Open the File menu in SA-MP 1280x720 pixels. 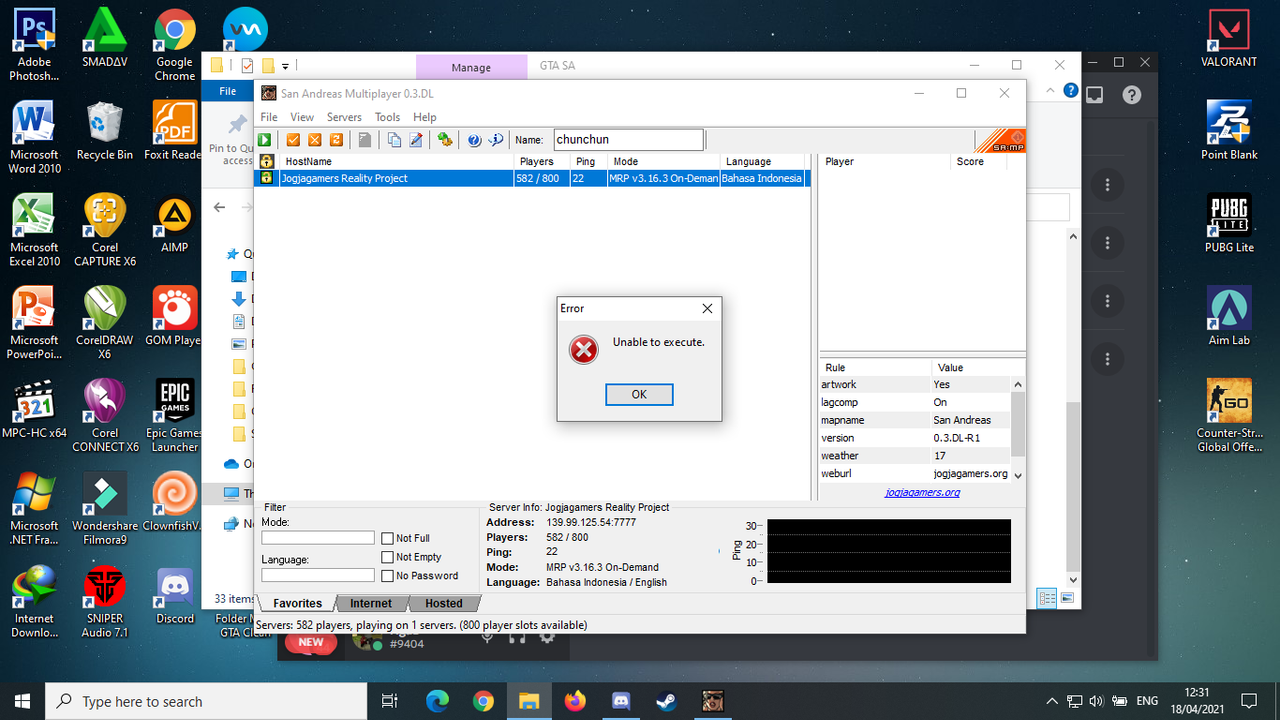click(x=269, y=117)
